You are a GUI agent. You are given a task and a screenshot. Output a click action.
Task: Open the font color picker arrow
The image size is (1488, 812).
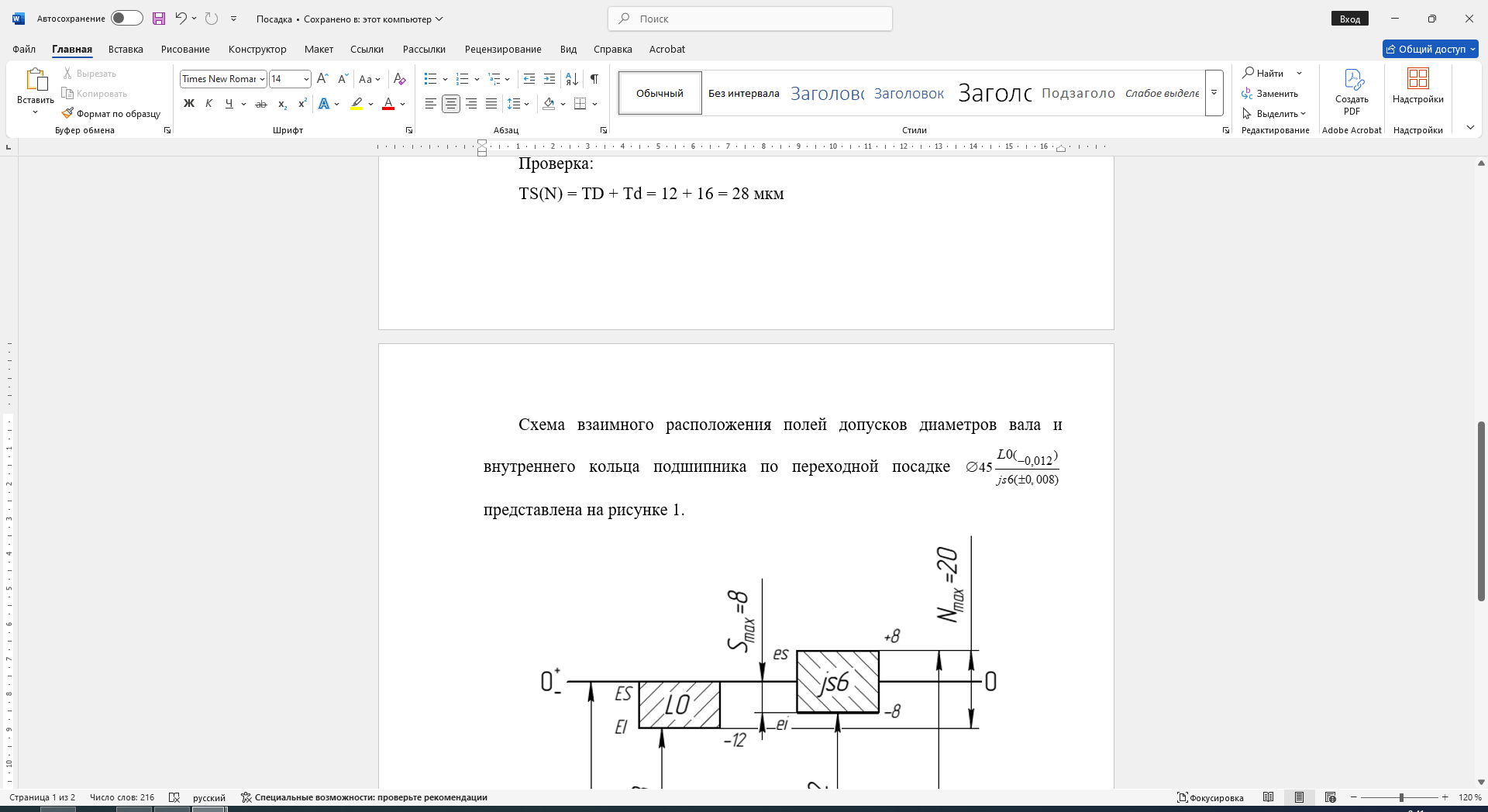point(402,104)
